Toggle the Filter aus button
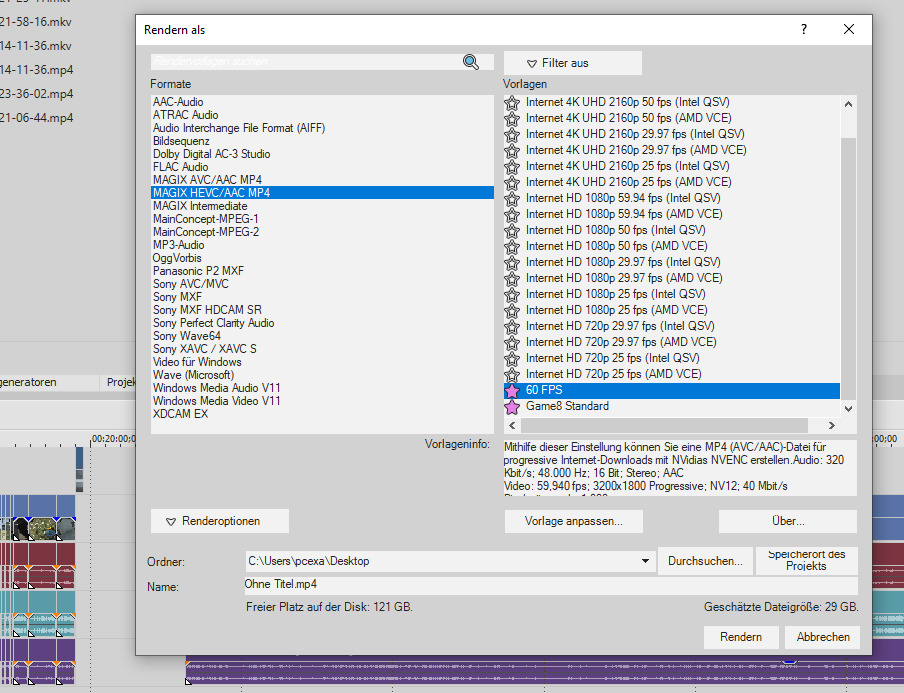The width and height of the screenshot is (904, 693). 572,63
